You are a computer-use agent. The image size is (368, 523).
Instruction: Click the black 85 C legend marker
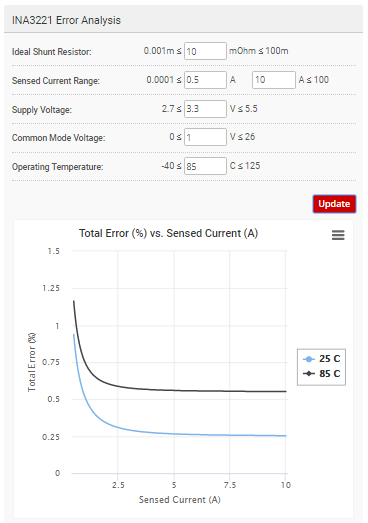click(x=309, y=374)
